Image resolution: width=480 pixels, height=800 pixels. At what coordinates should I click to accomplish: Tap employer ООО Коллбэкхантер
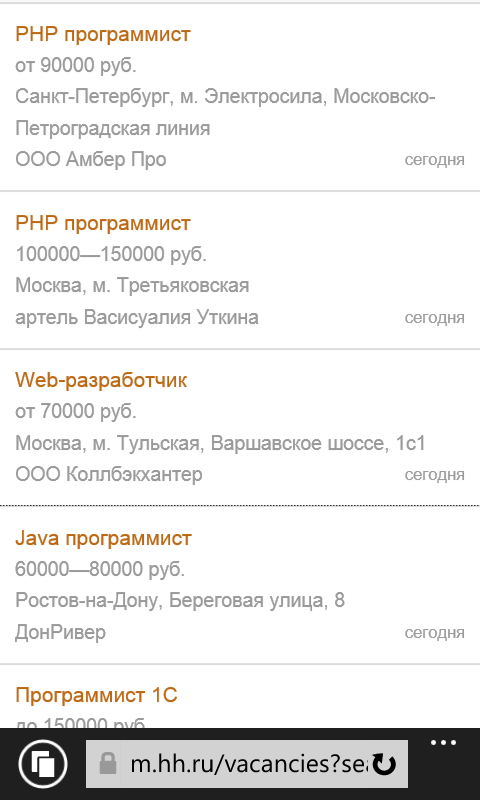[109, 474]
